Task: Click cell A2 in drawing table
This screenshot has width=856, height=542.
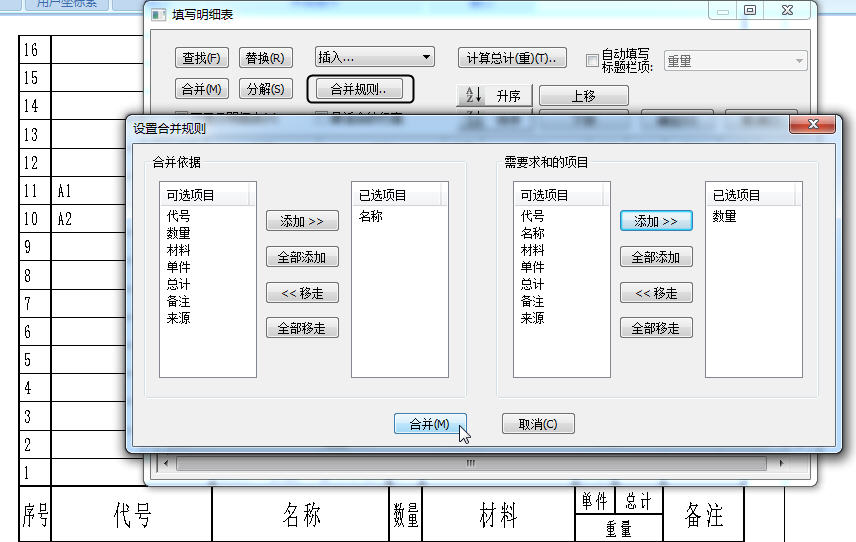Action: coord(64,219)
